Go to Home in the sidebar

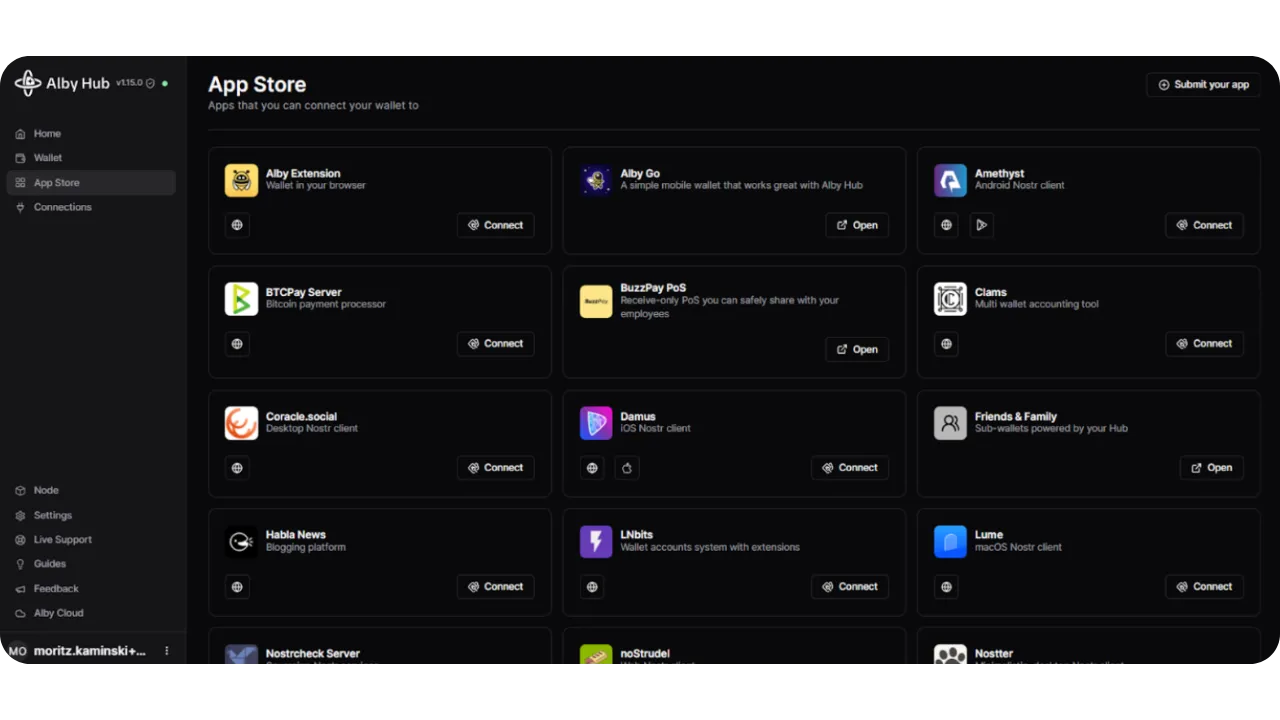click(x=47, y=134)
